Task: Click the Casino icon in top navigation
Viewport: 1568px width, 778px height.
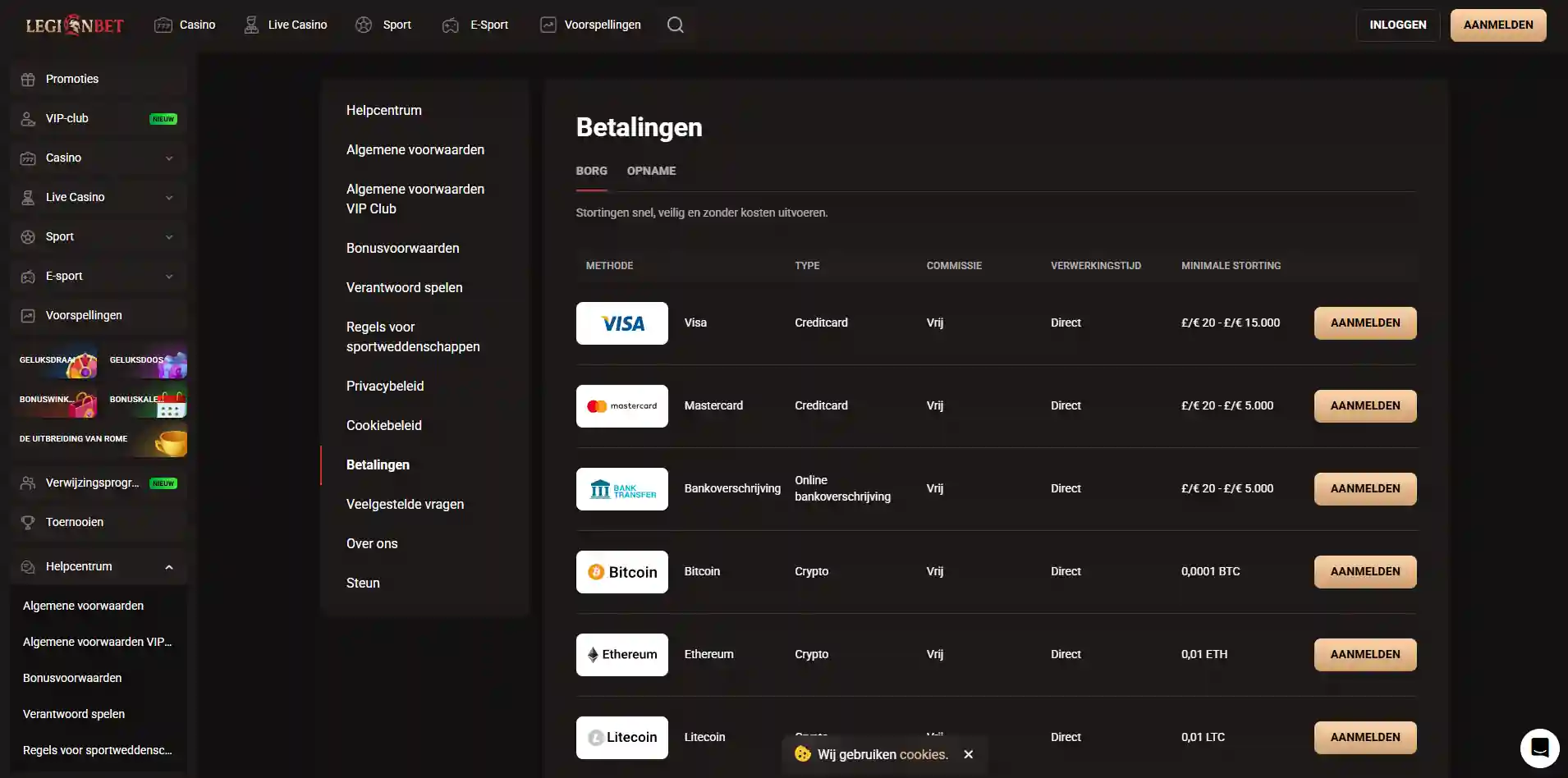Action: click(x=163, y=25)
